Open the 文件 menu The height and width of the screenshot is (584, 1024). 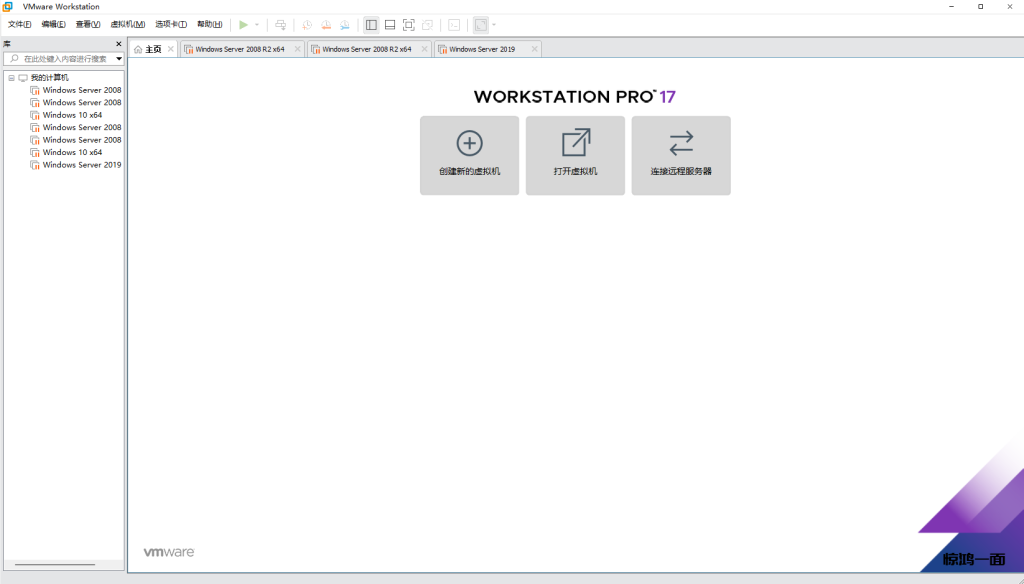(x=19, y=24)
